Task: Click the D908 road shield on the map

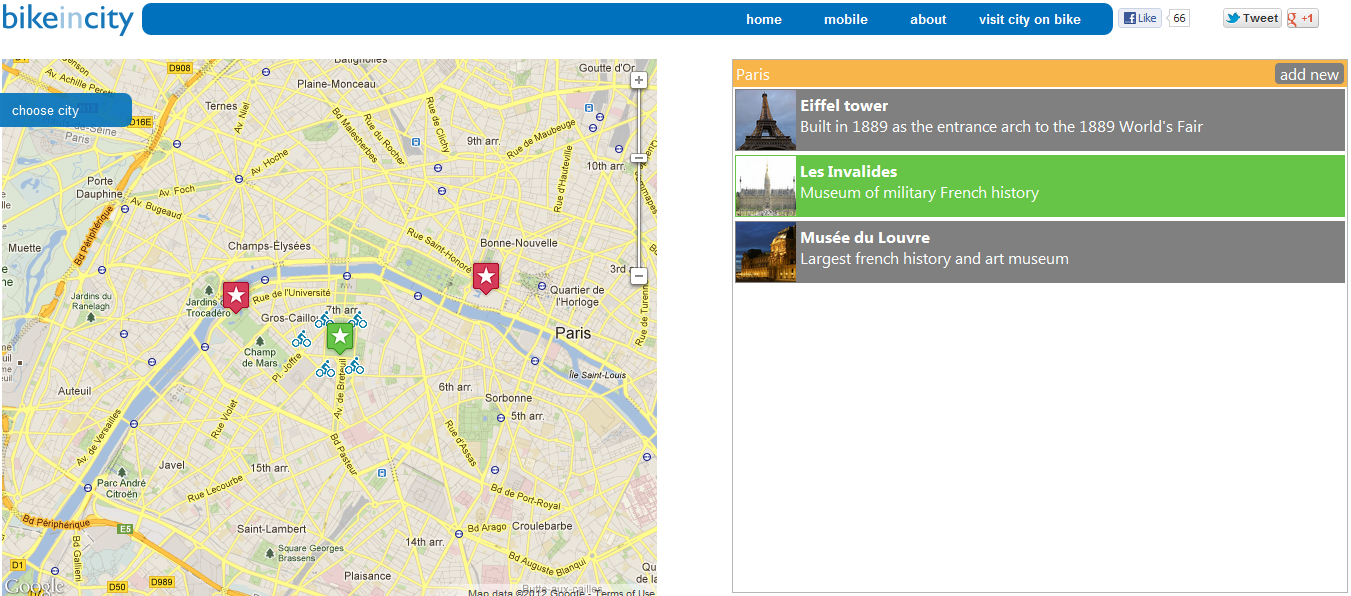Action: point(180,68)
